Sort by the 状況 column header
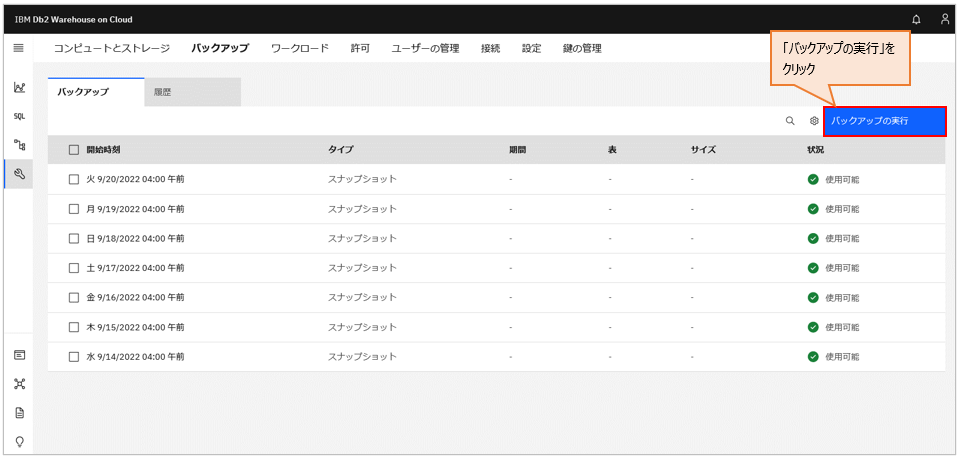The width and height of the screenshot is (961, 457). tap(816, 149)
